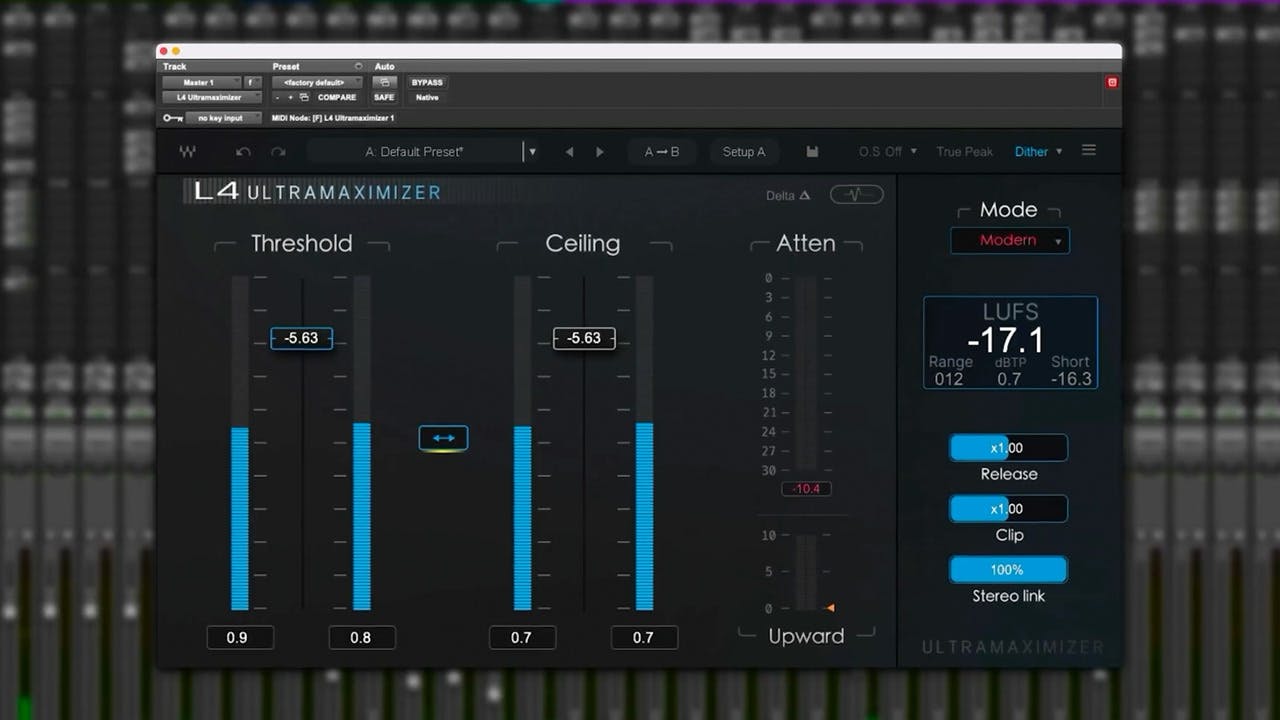This screenshot has width=1280, height=720.
Task: Click the COMPARE button
Action: 337,97
